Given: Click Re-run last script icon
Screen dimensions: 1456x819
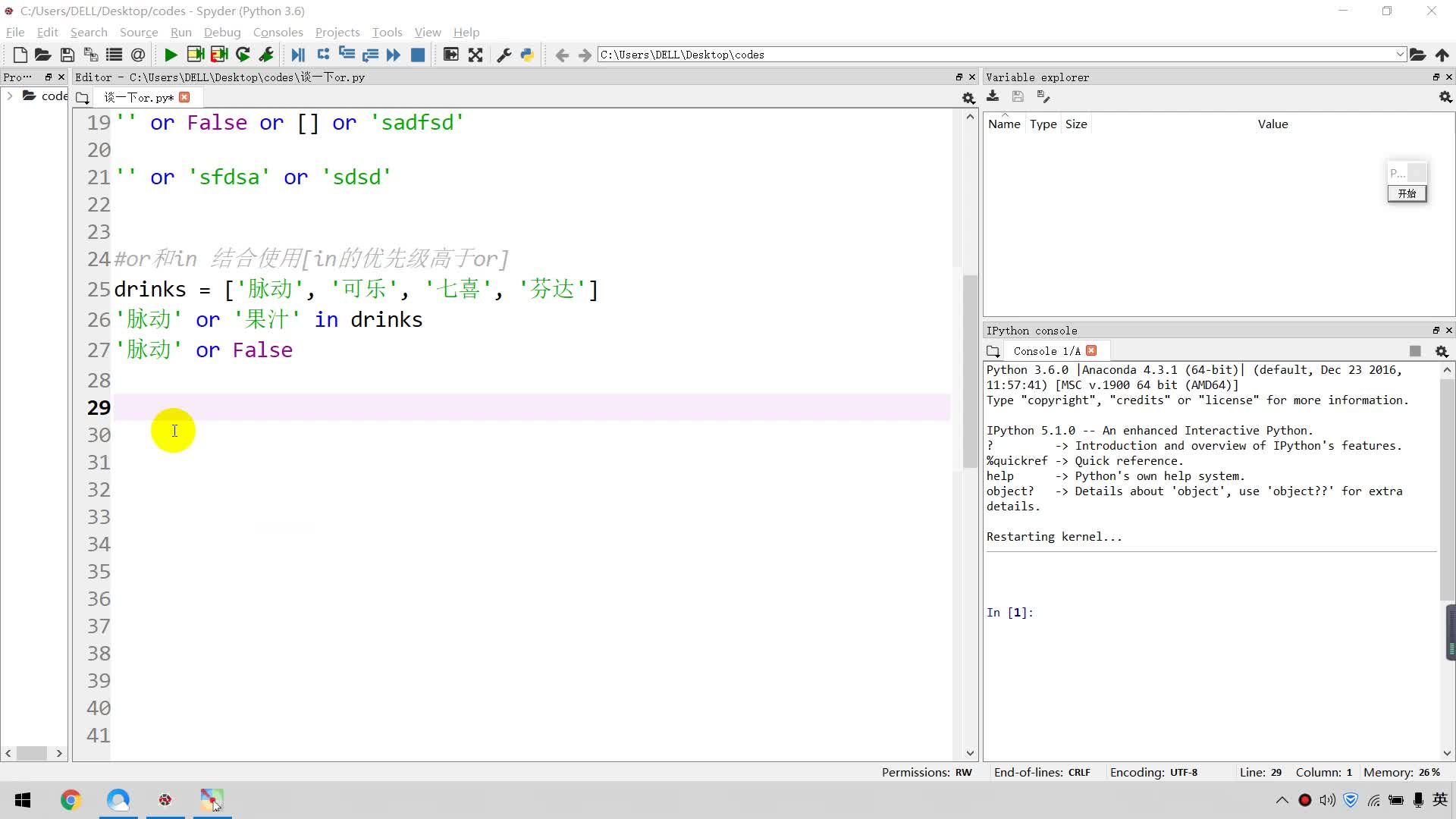Looking at the screenshot, I should 243,55.
